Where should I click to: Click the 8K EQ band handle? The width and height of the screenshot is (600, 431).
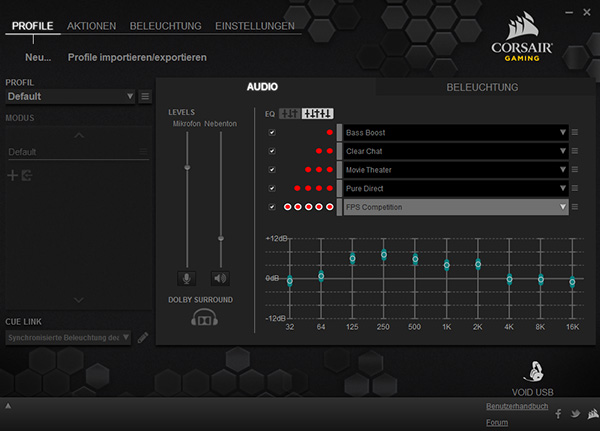[x=541, y=279]
